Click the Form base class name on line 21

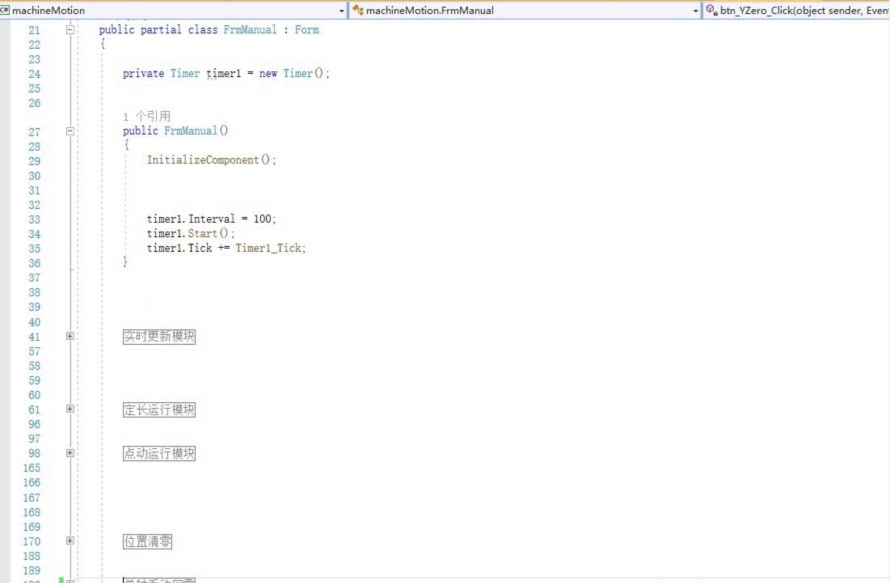[x=307, y=30]
